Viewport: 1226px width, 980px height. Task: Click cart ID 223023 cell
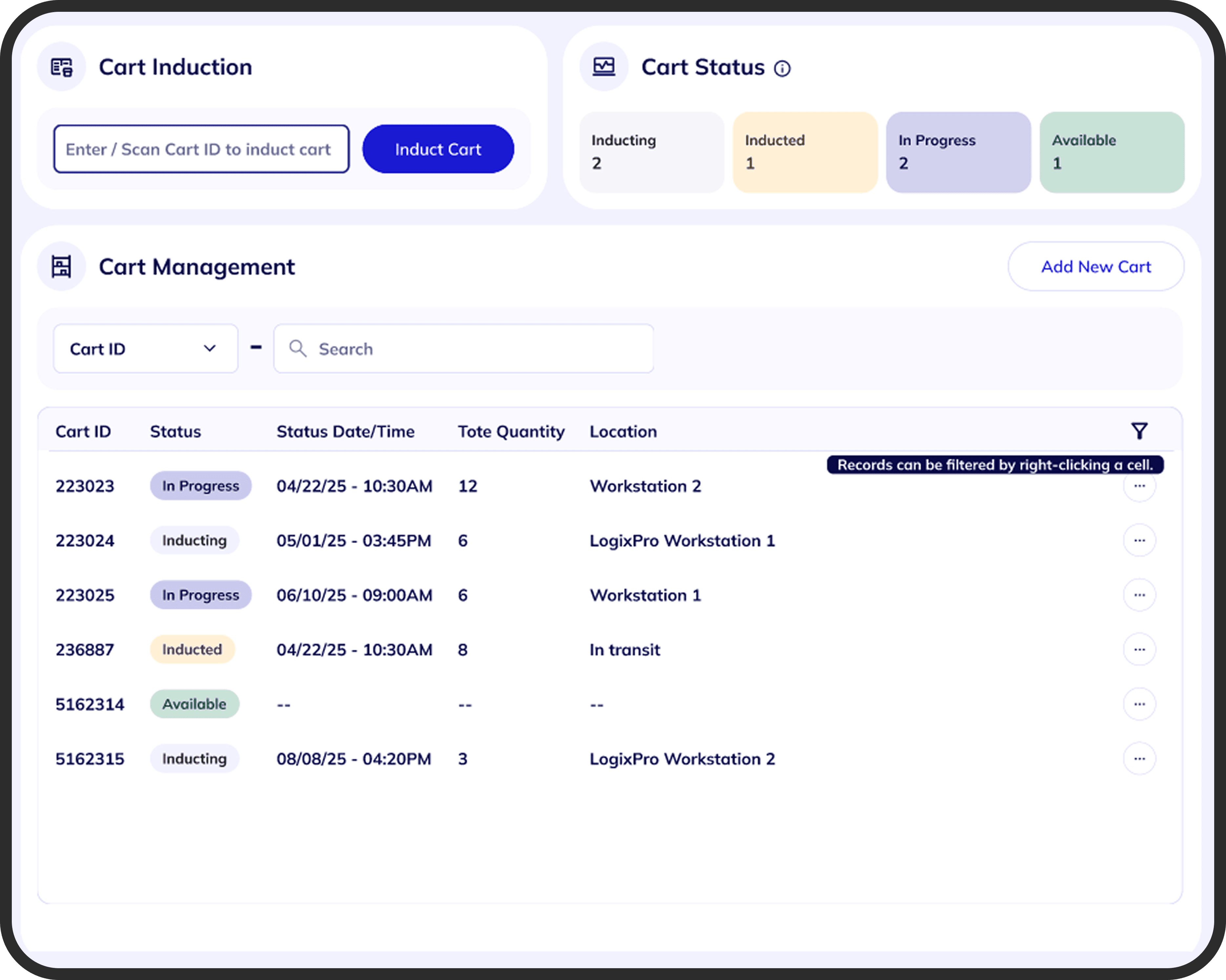[85, 486]
